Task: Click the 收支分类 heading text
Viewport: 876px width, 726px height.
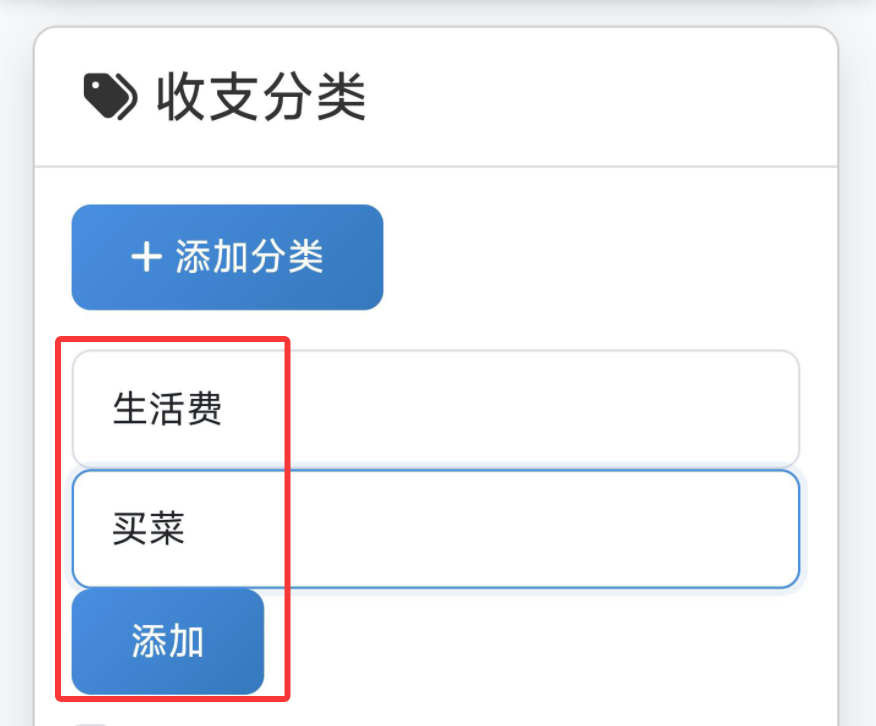Action: pyautogui.click(x=261, y=98)
